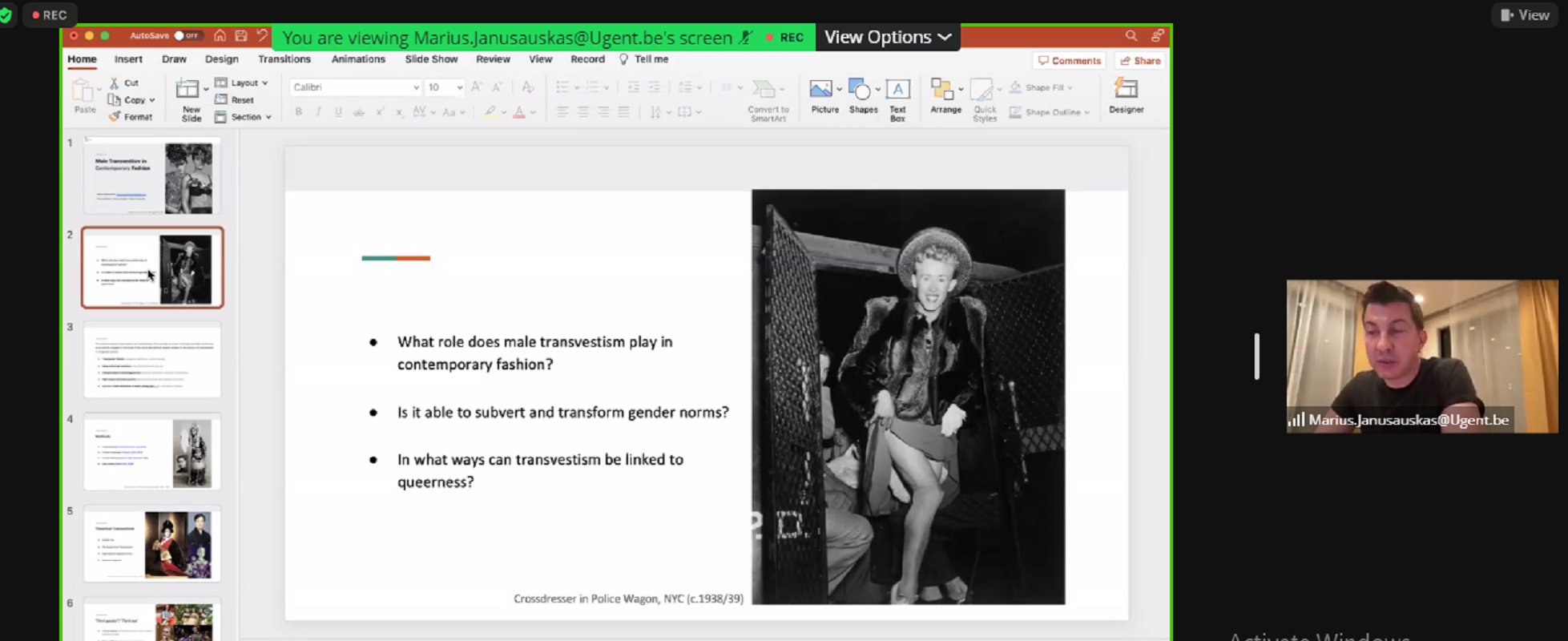This screenshot has width=1568, height=641.
Task: Click the Share button
Action: click(x=1140, y=61)
